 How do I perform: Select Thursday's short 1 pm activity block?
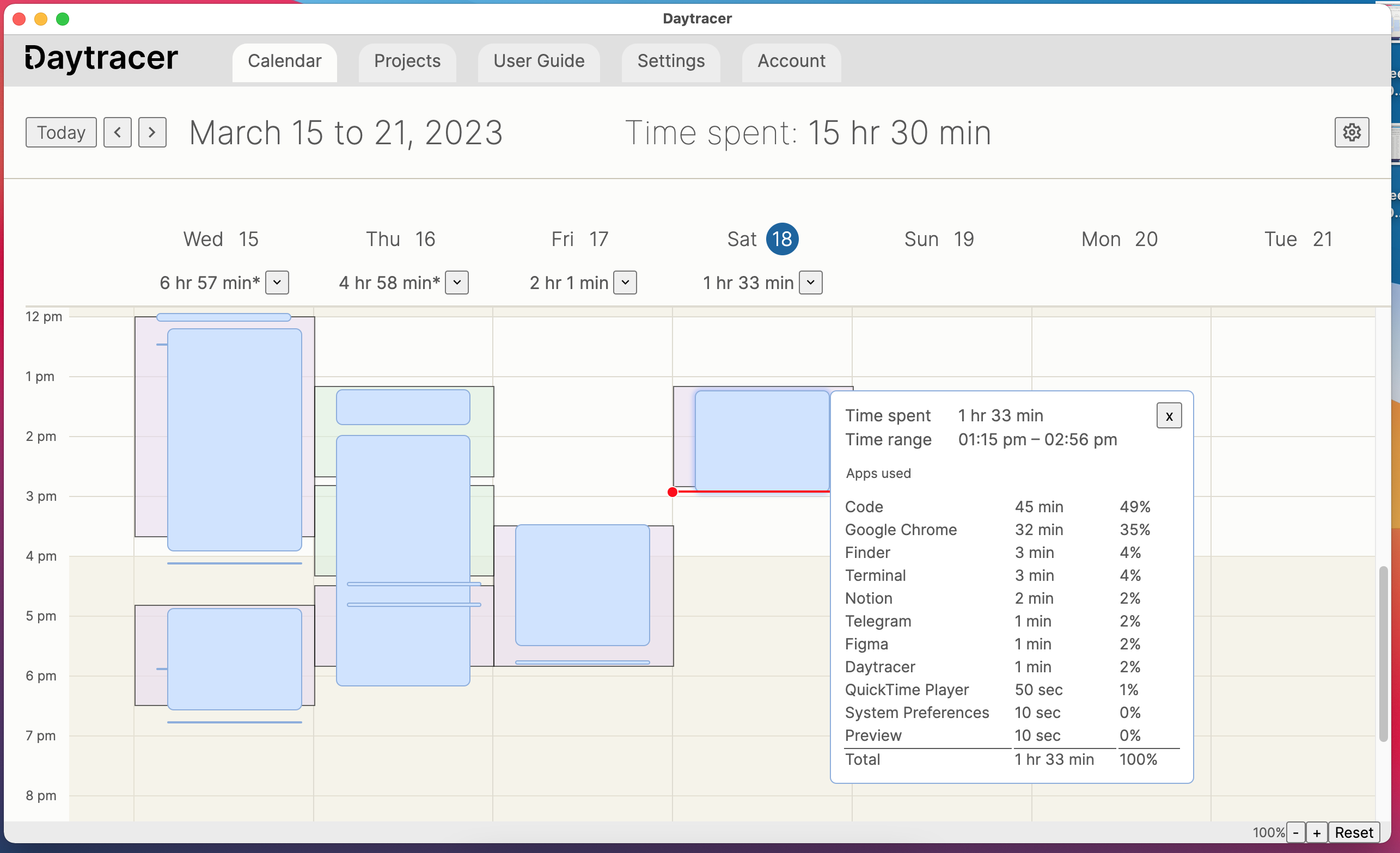pyautogui.click(x=403, y=407)
